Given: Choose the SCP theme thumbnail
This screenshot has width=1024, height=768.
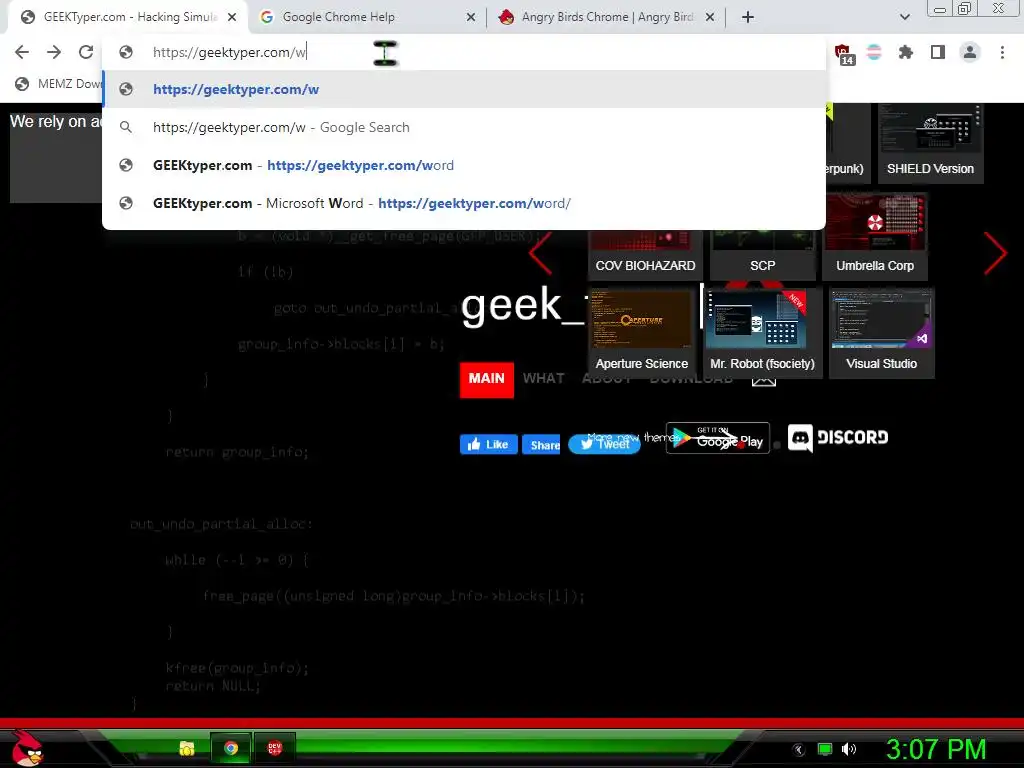Looking at the screenshot, I should [762, 255].
